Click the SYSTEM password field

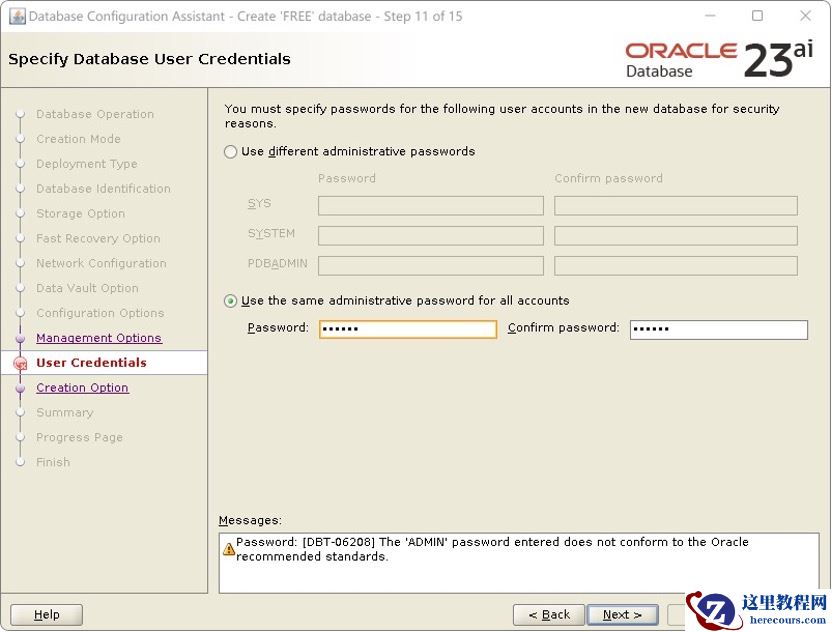431,236
